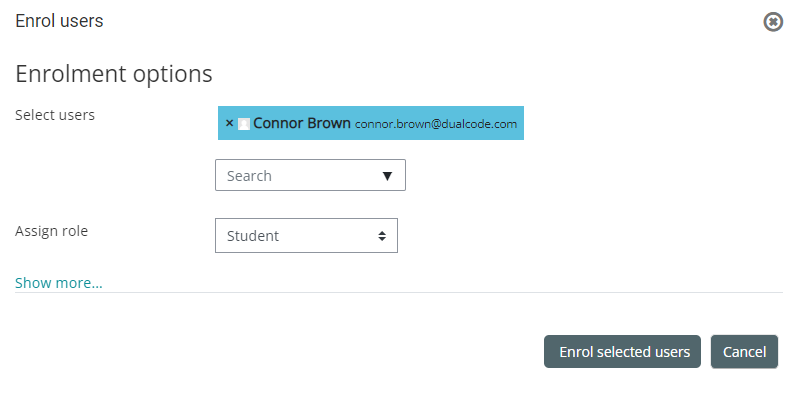Click up-down arrows icon in Student selector

[x=382, y=236]
